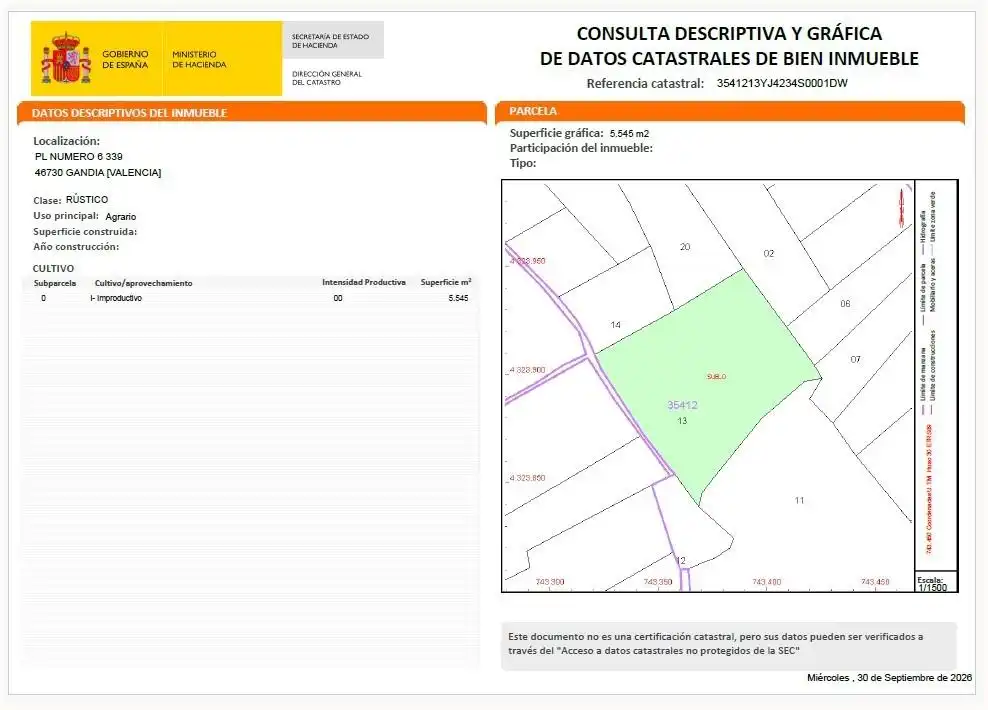Click the 'GOBIERNO DE ESPAÑA' logo text
Viewport: 988px width, 710px height.
pos(125,59)
